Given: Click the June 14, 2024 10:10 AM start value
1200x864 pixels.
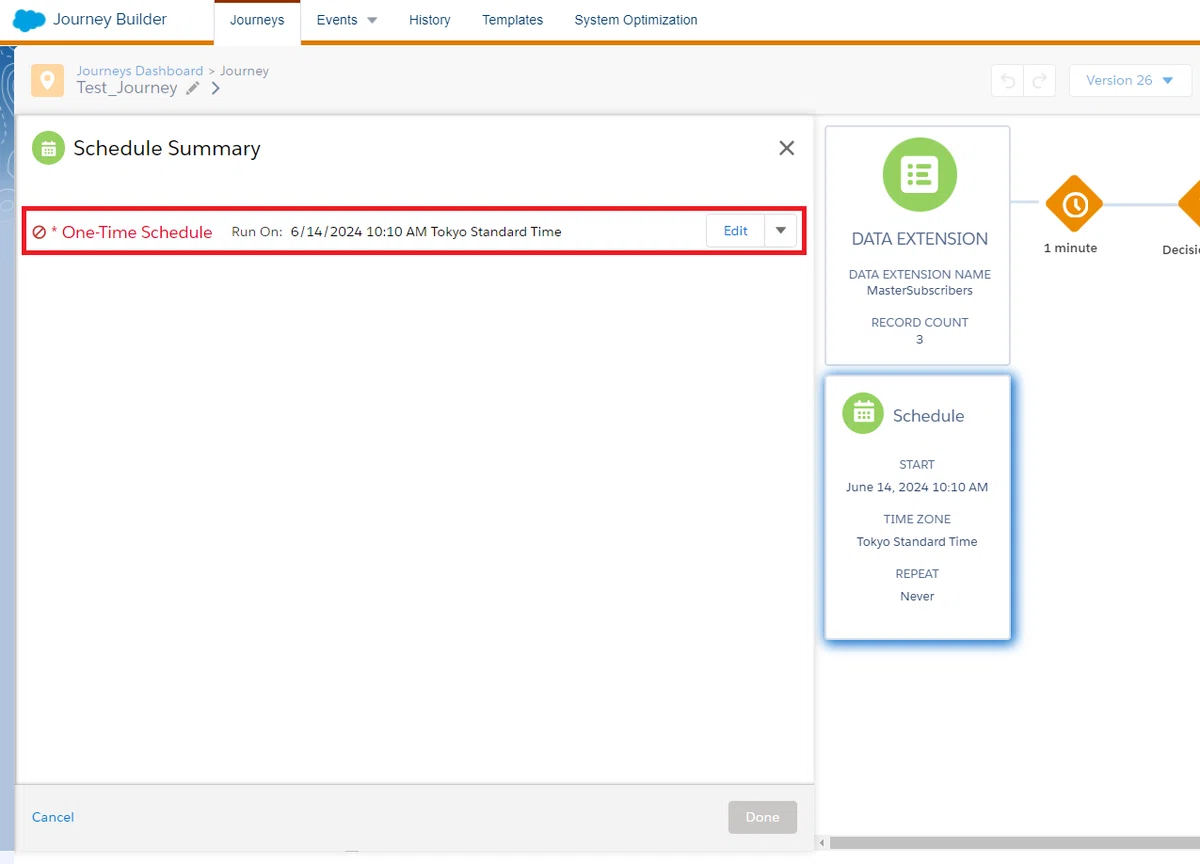Looking at the screenshot, I should (x=917, y=488).
